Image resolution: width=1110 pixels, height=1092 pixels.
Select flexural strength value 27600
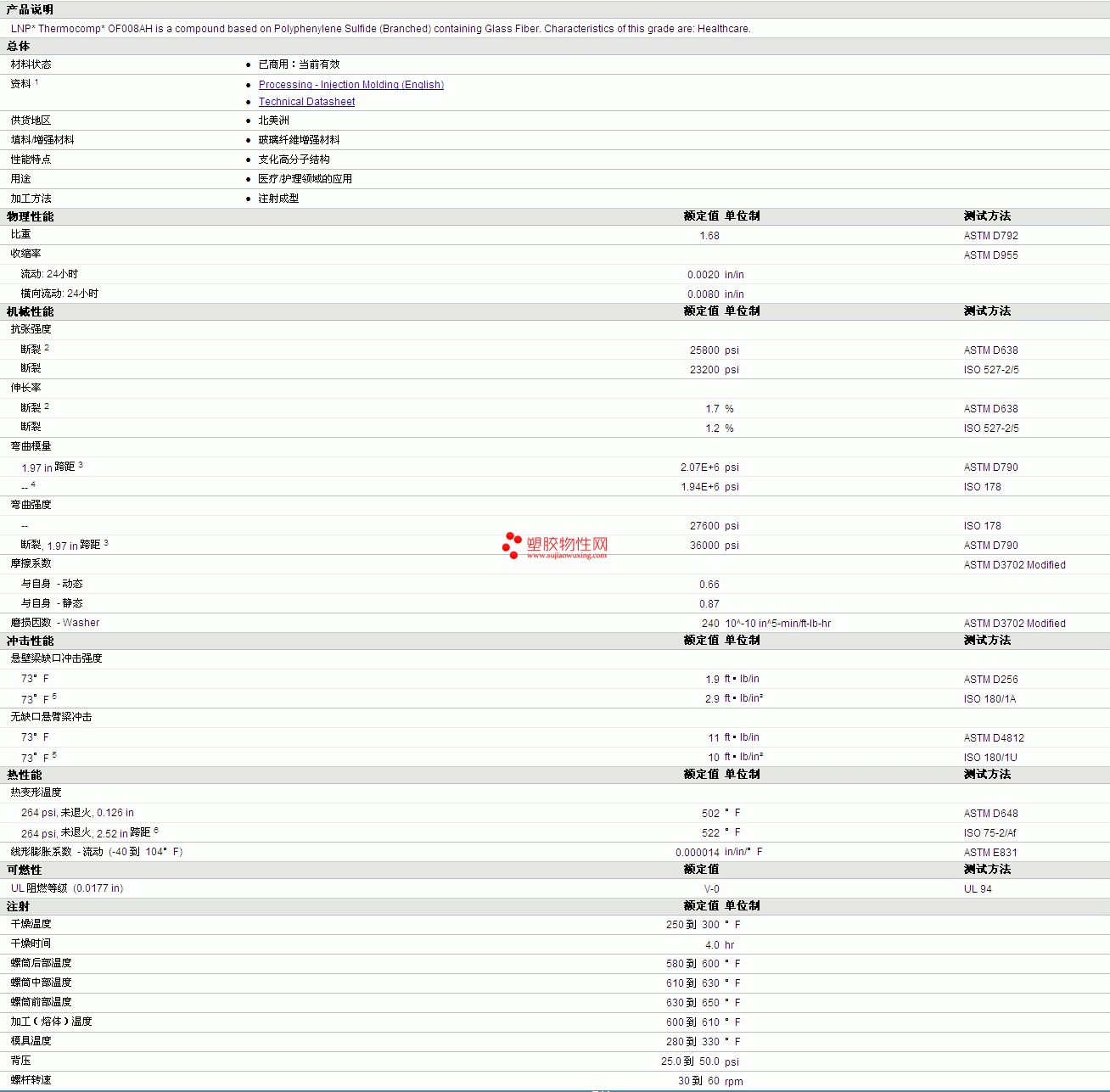pos(704,526)
